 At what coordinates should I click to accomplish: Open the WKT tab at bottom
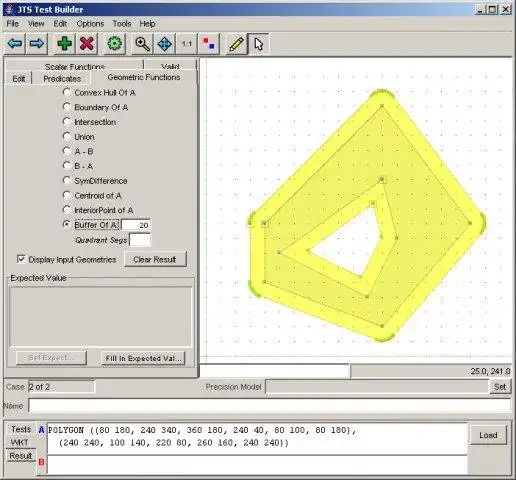pos(19,442)
